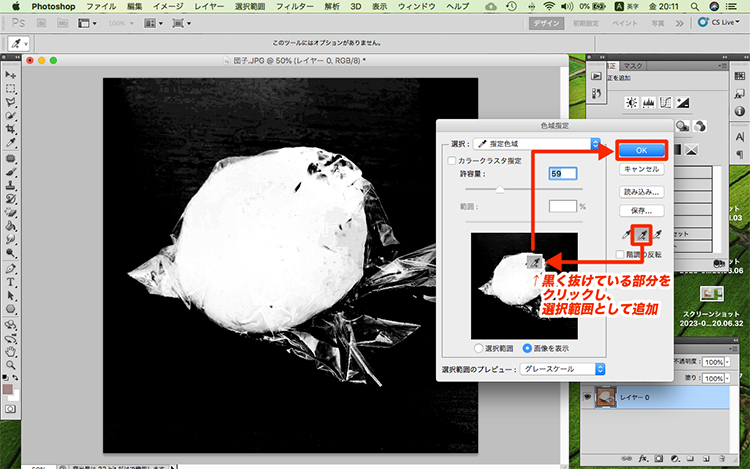Toggle Quick Mask mode
Viewport: 750px width, 469px height.
pyautogui.click(x=11, y=409)
